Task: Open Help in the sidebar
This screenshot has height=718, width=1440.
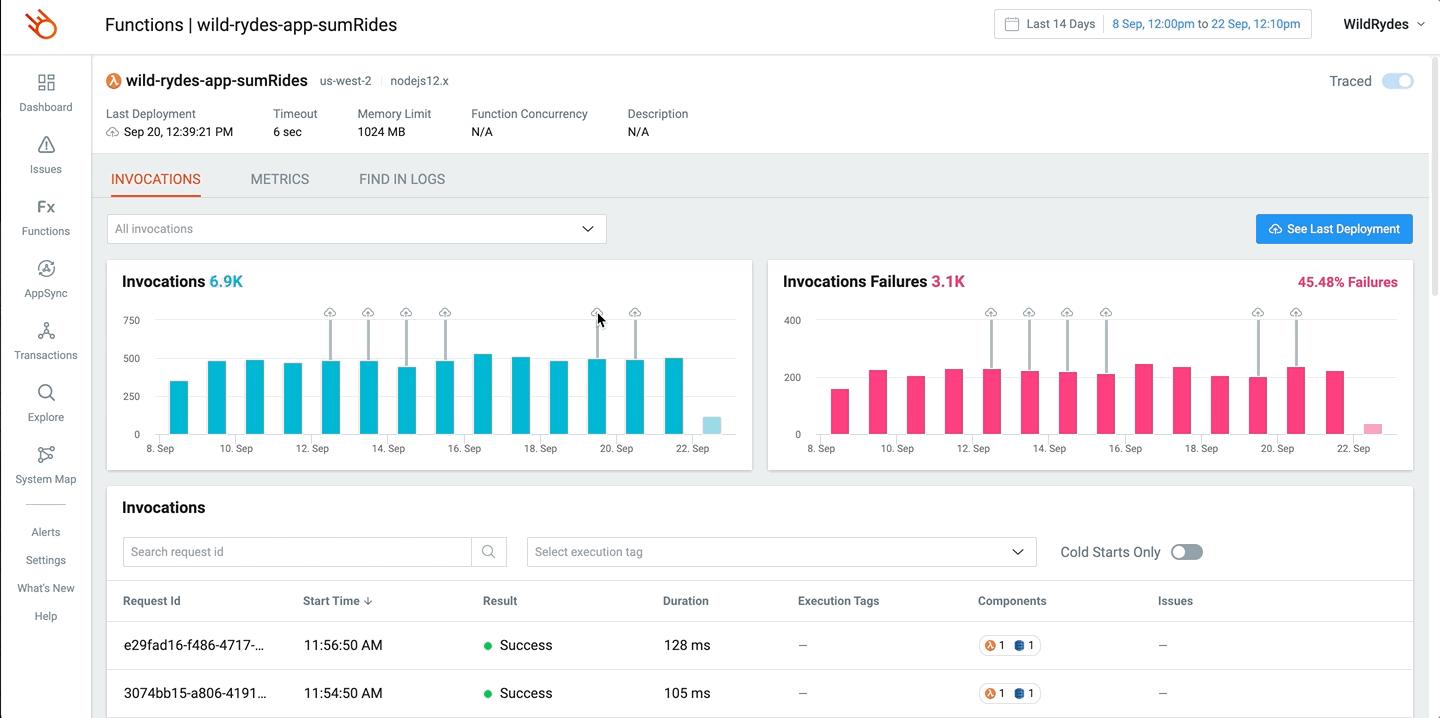Action: 46,616
